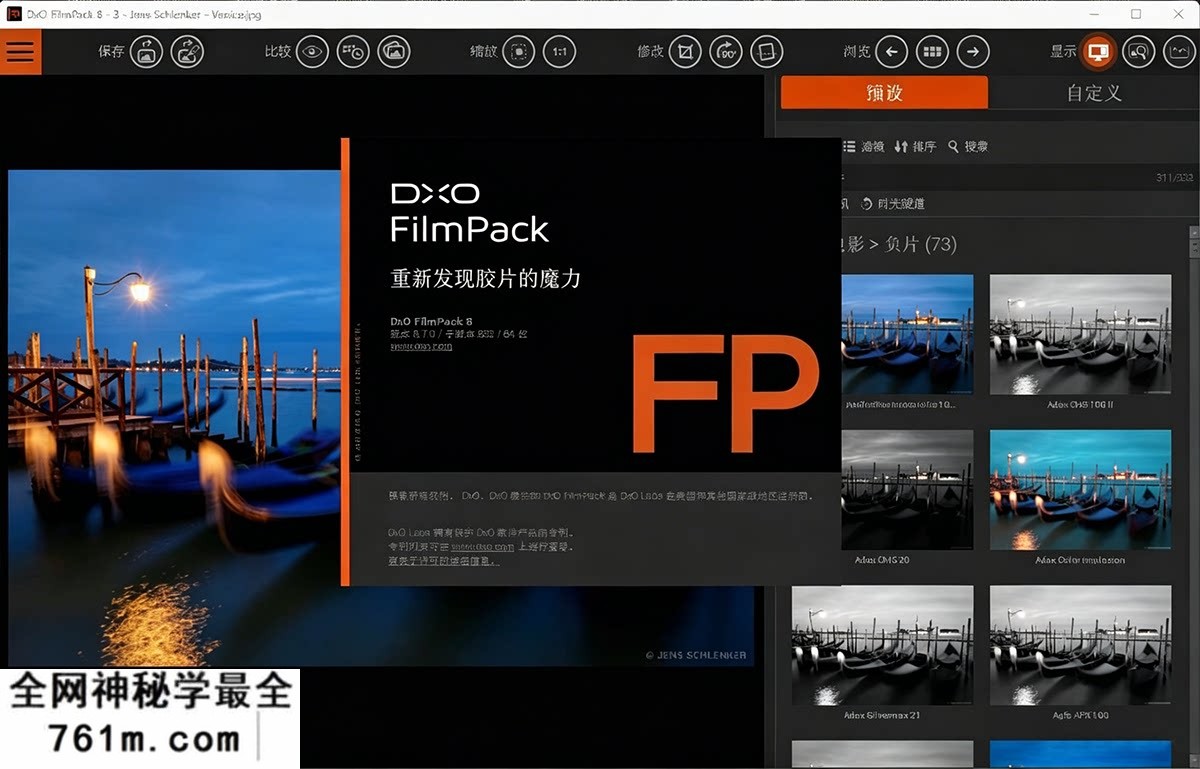This screenshot has height=769, width=1200.
Task: Toggle the orange presets panel display icon
Action: (x=1098, y=52)
